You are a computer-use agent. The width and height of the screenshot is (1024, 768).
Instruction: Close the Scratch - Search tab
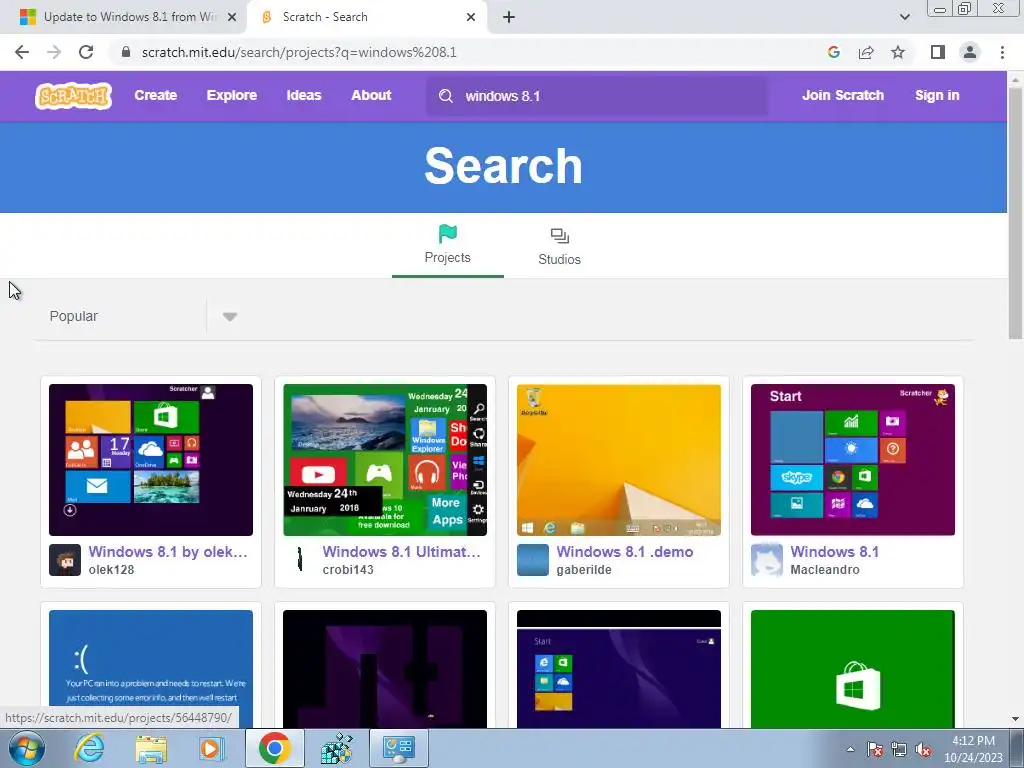(x=471, y=17)
